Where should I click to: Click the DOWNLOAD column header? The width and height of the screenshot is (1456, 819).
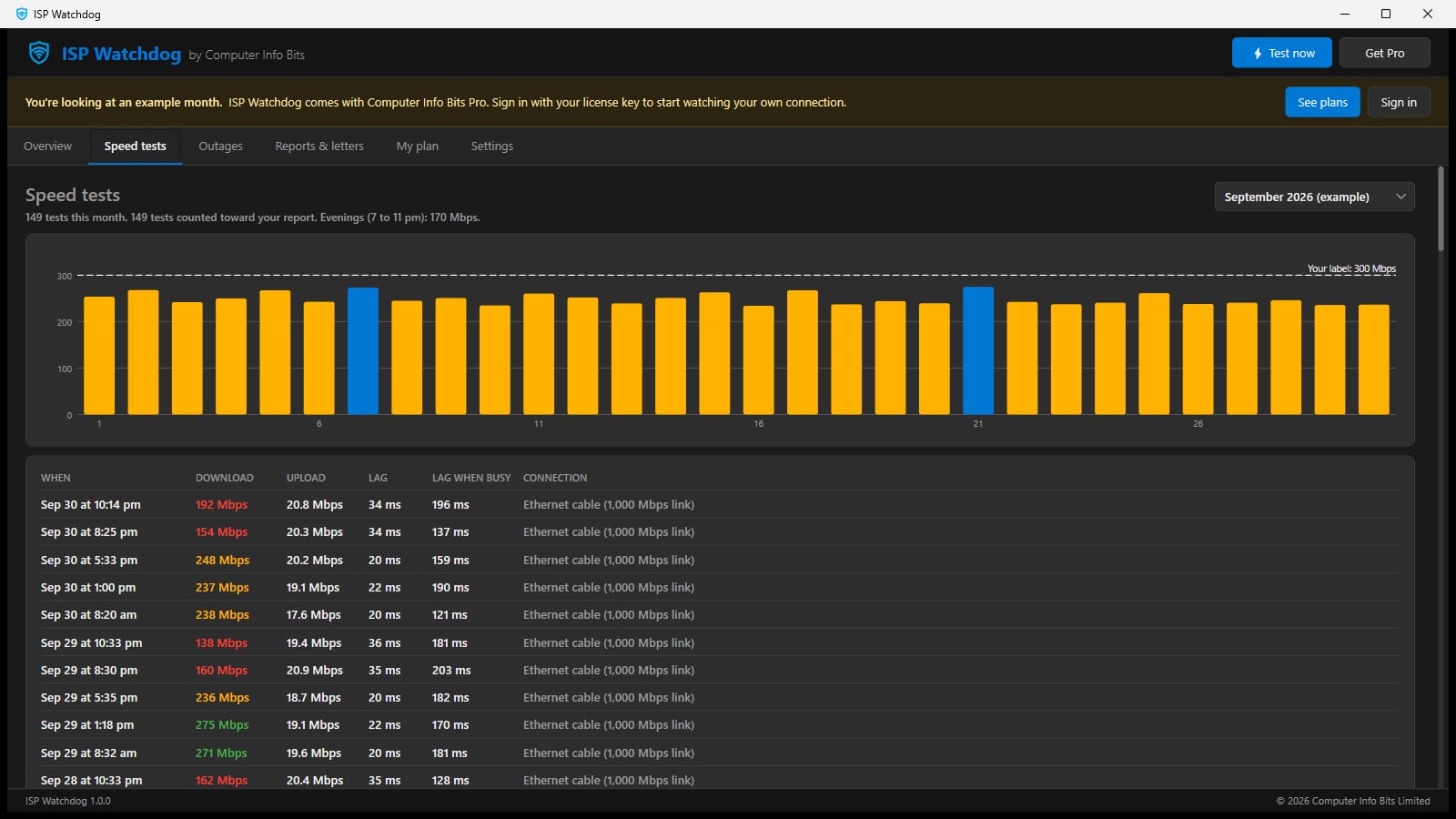click(225, 478)
